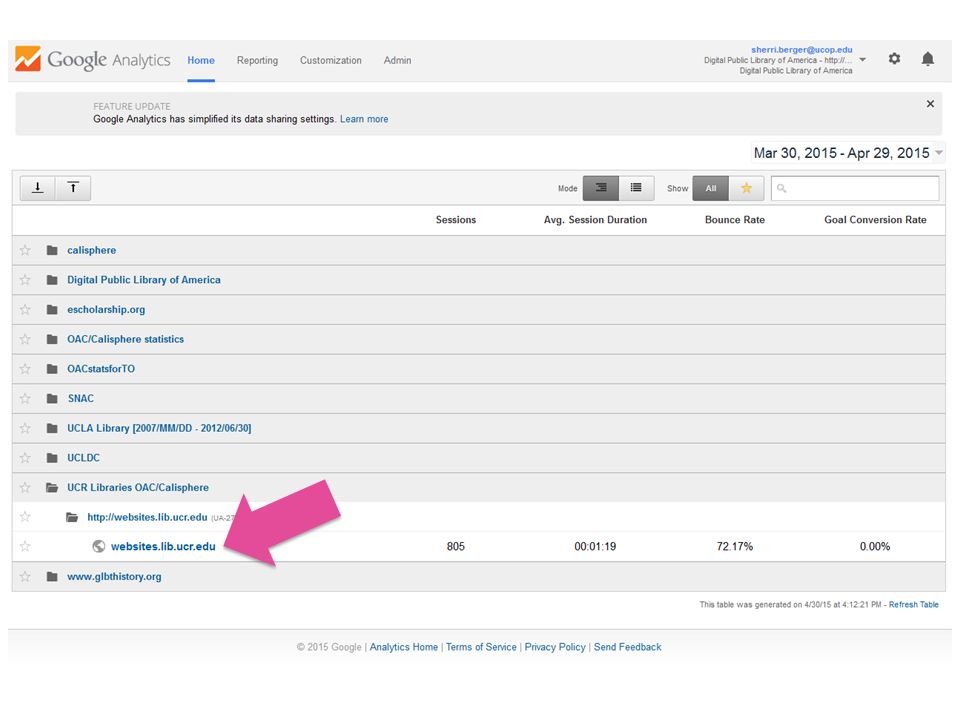This screenshot has width=960, height=720.
Task: Click the account search field
Action: [855, 189]
